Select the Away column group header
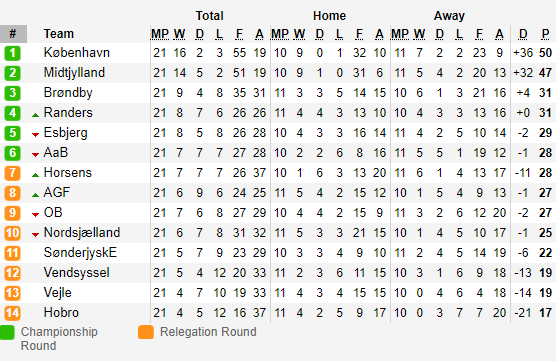556x364 pixels. click(449, 16)
